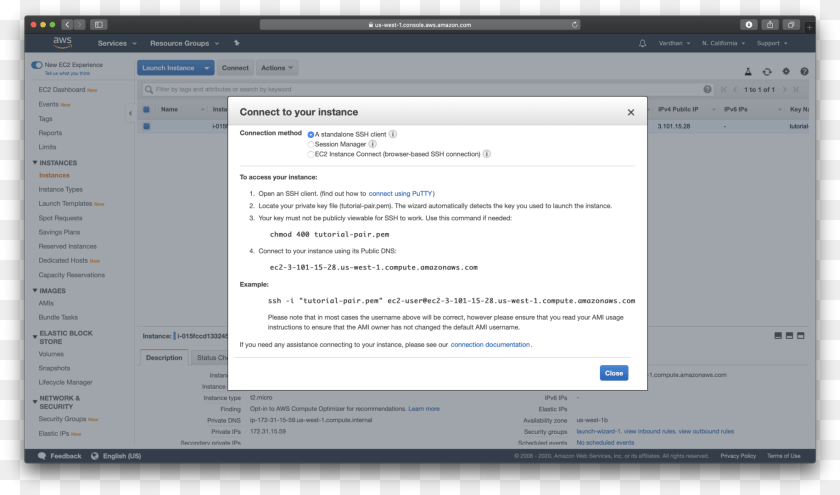Screen dimensions: 840x495
Task: Open the Services menu
Action: click(x=117, y=43)
